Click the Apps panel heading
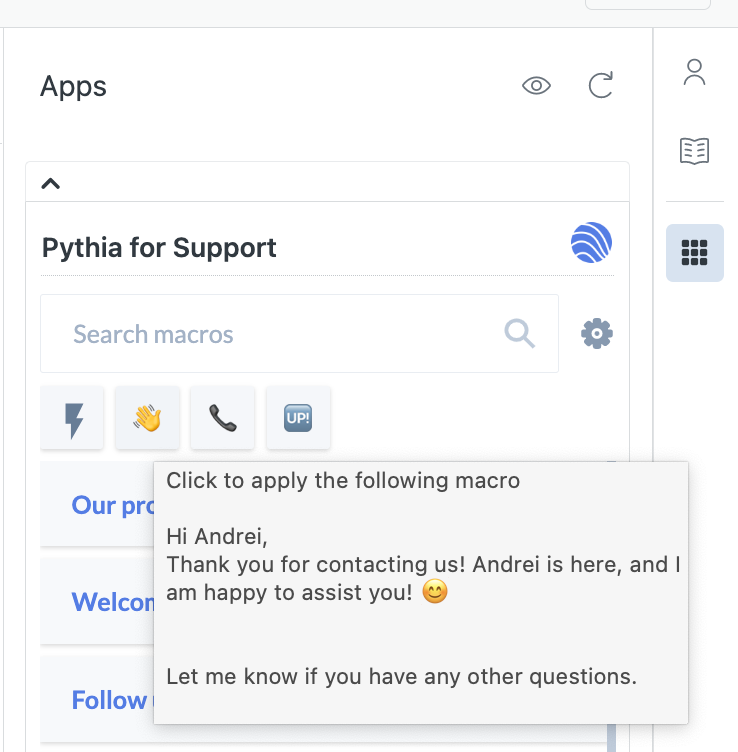Image resolution: width=738 pixels, height=752 pixels. point(73,87)
